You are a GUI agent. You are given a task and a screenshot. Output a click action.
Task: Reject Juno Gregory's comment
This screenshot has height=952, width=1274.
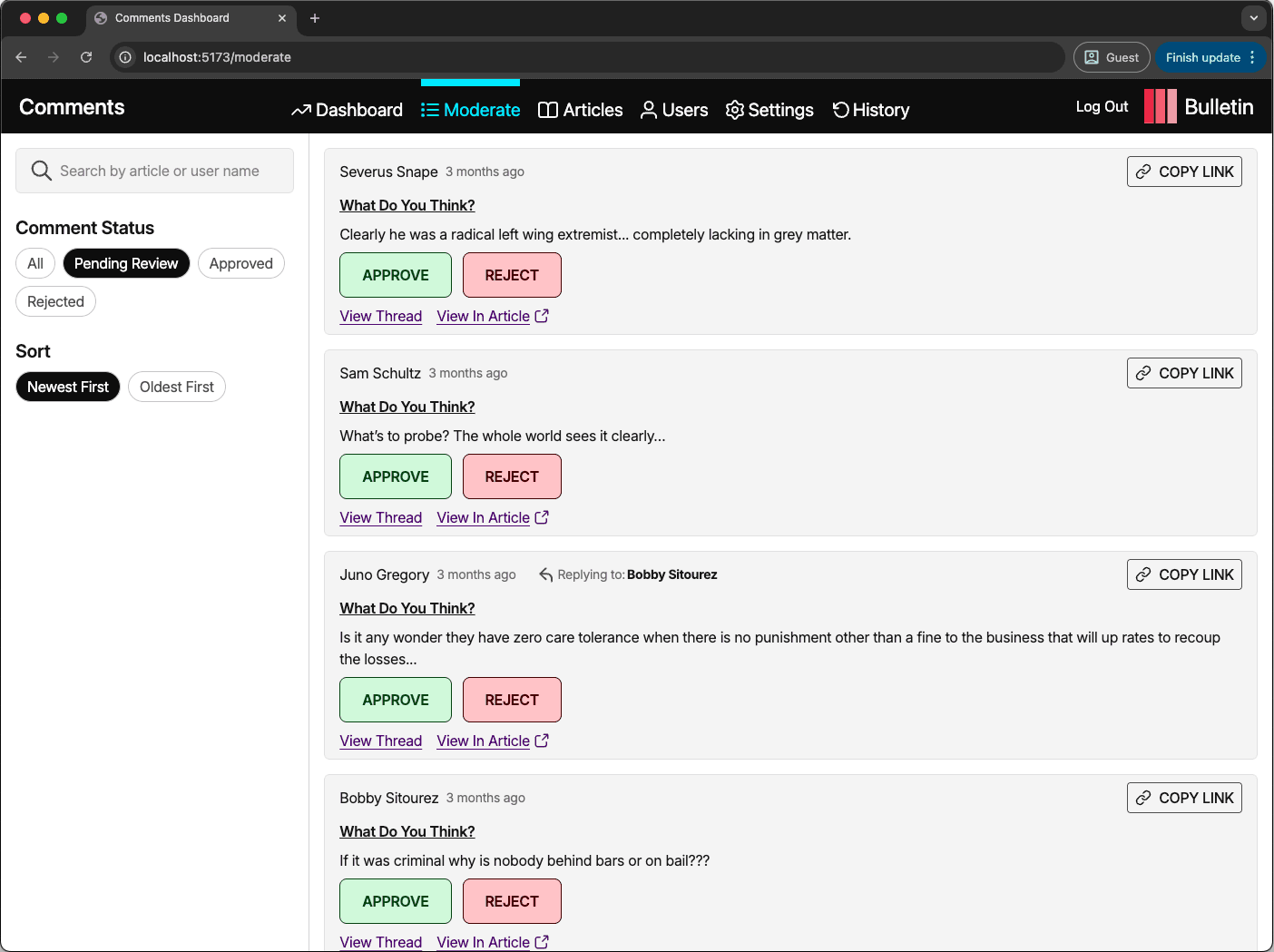click(x=512, y=700)
